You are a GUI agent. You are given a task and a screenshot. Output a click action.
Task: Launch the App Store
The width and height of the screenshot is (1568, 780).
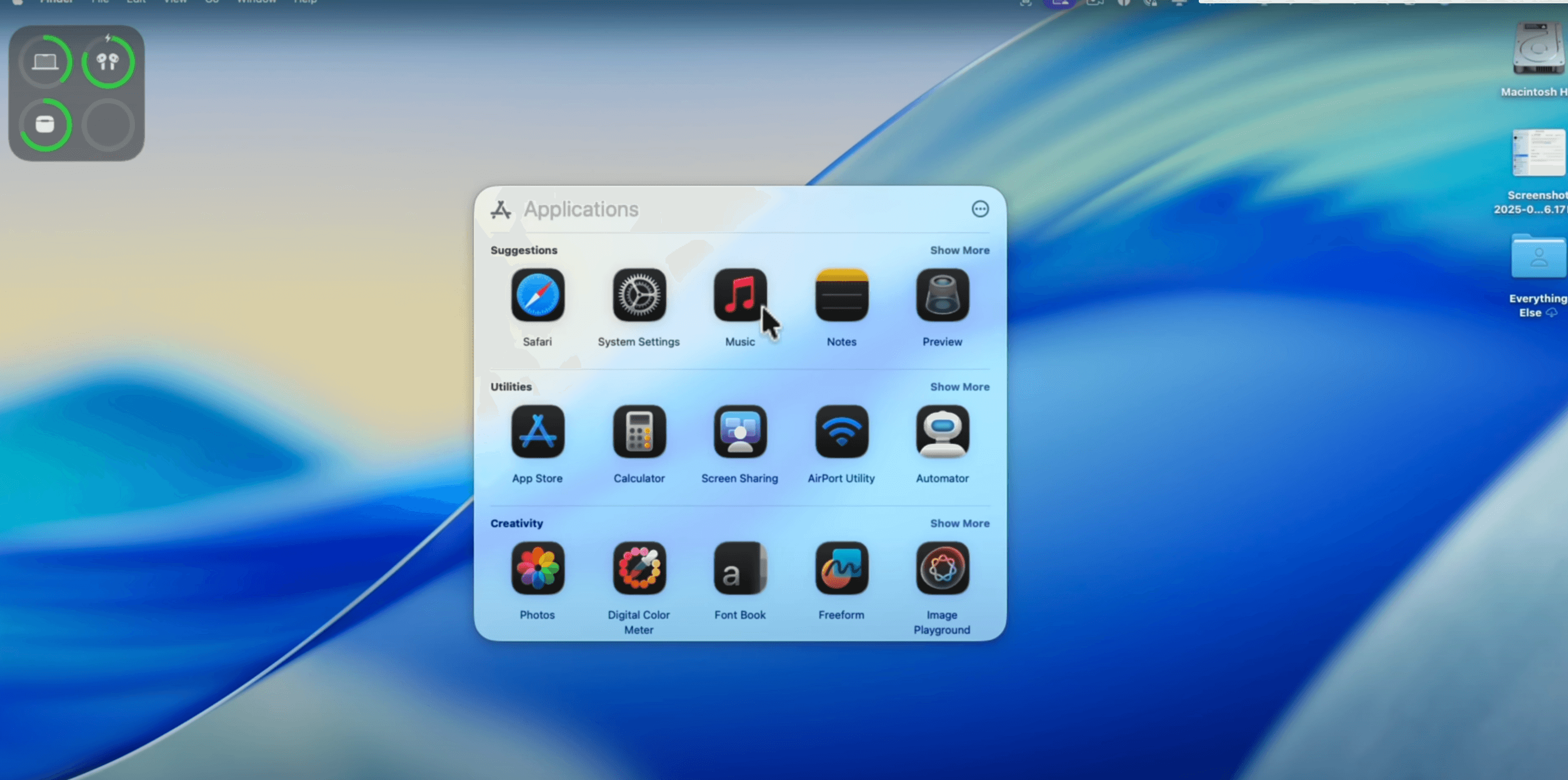[x=537, y=433]
